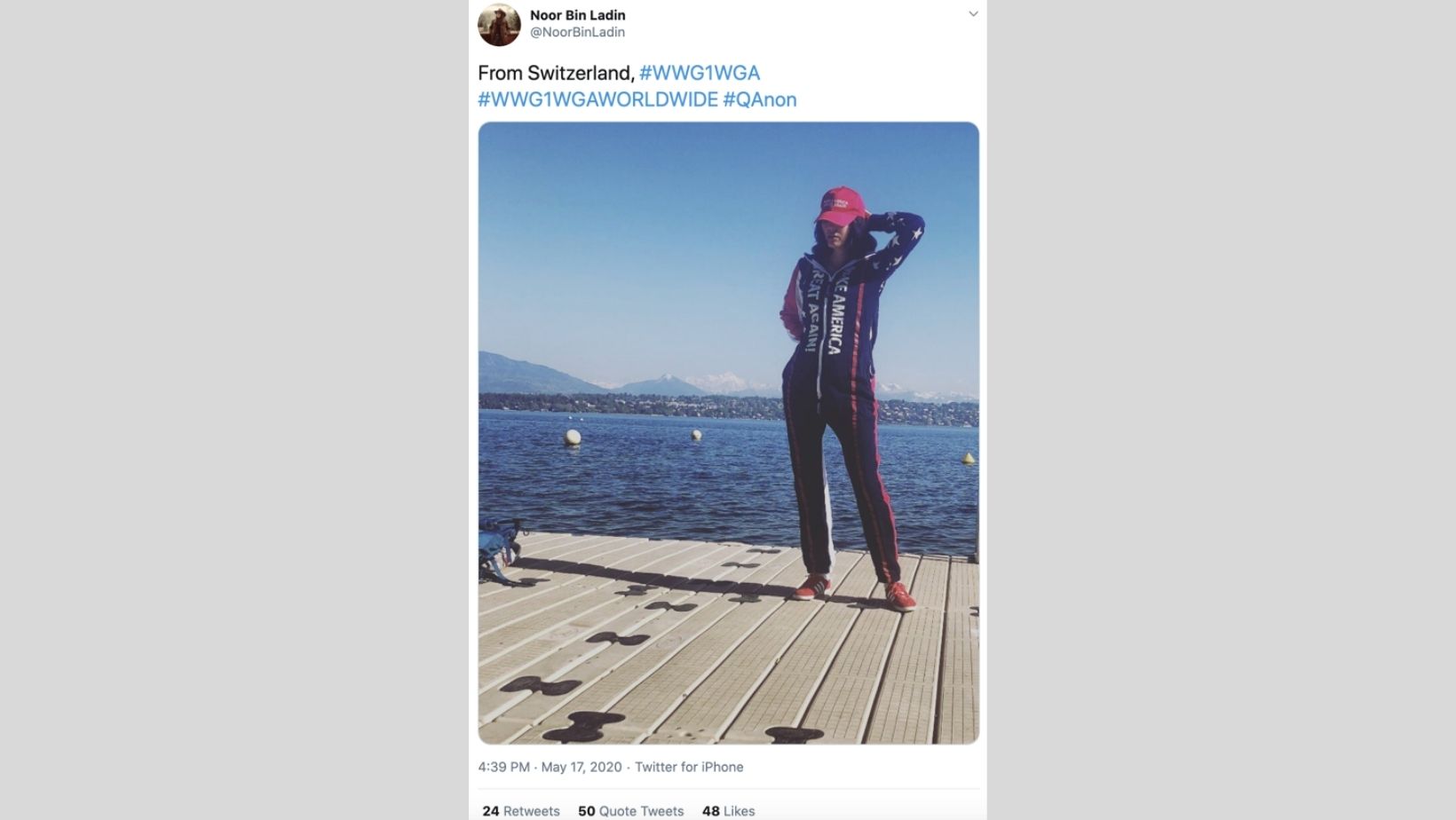Click the red cap in the photo
The image size is (1456, 820).
pos(840,205)
